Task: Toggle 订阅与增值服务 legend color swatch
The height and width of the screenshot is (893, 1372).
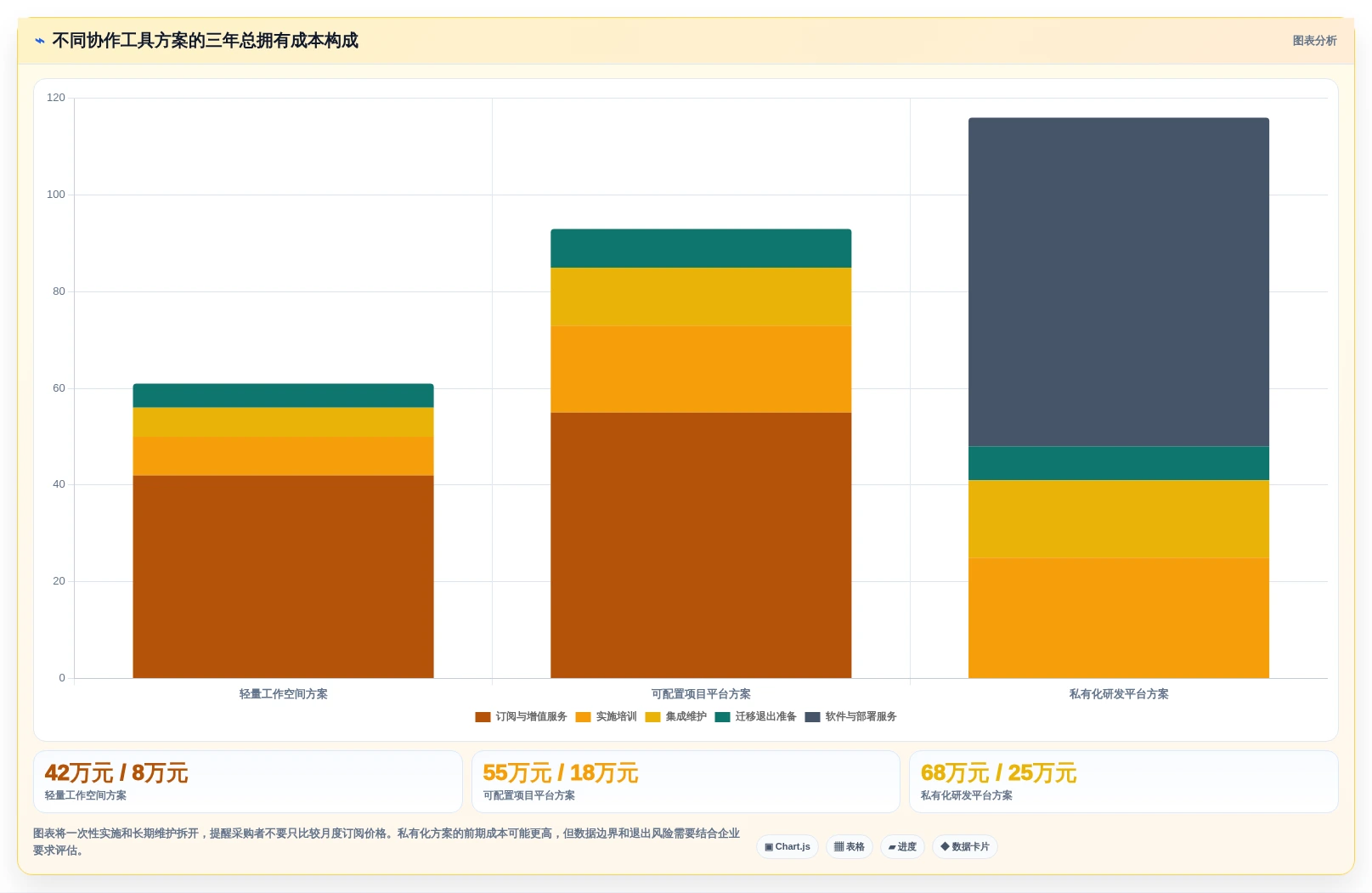Action: tap(483, 717)
